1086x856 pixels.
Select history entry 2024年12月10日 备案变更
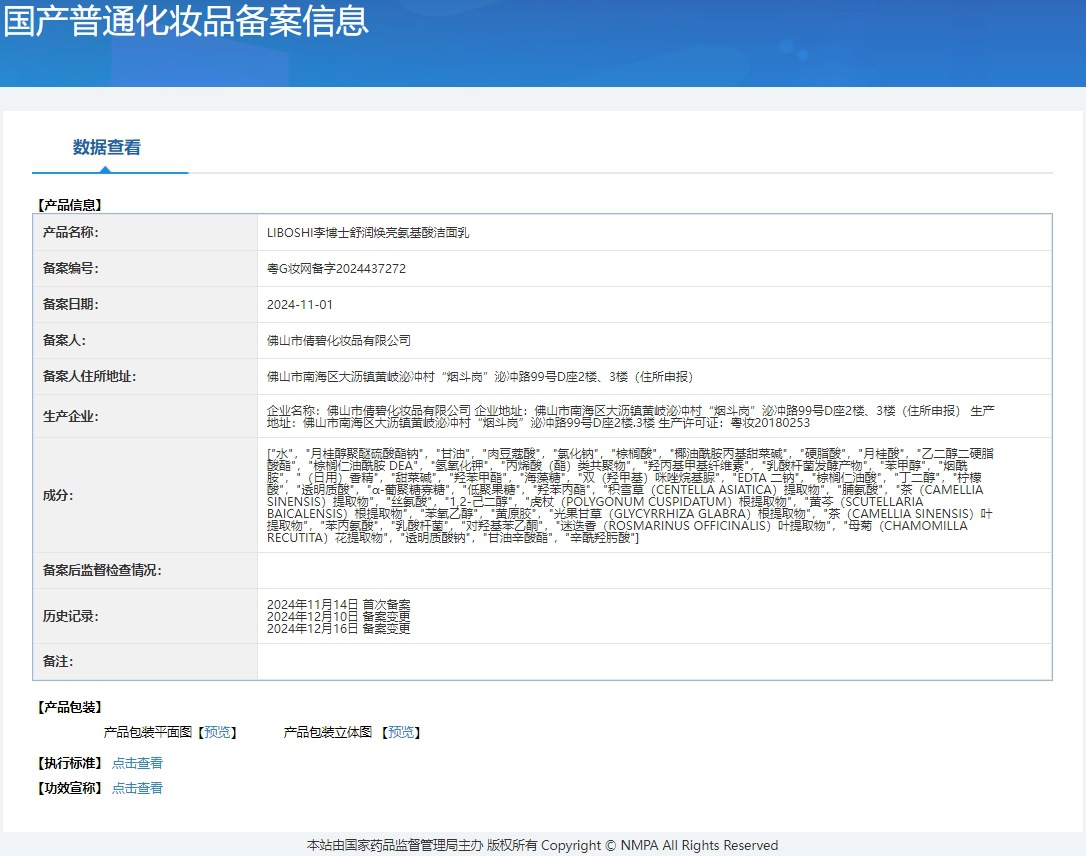point(339,616)
